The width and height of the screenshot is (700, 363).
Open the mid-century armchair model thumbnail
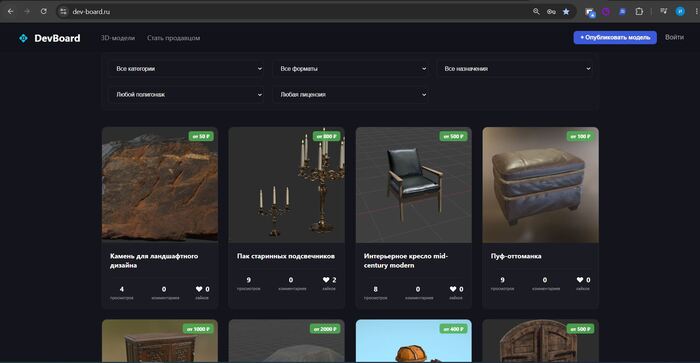point(413,185)
